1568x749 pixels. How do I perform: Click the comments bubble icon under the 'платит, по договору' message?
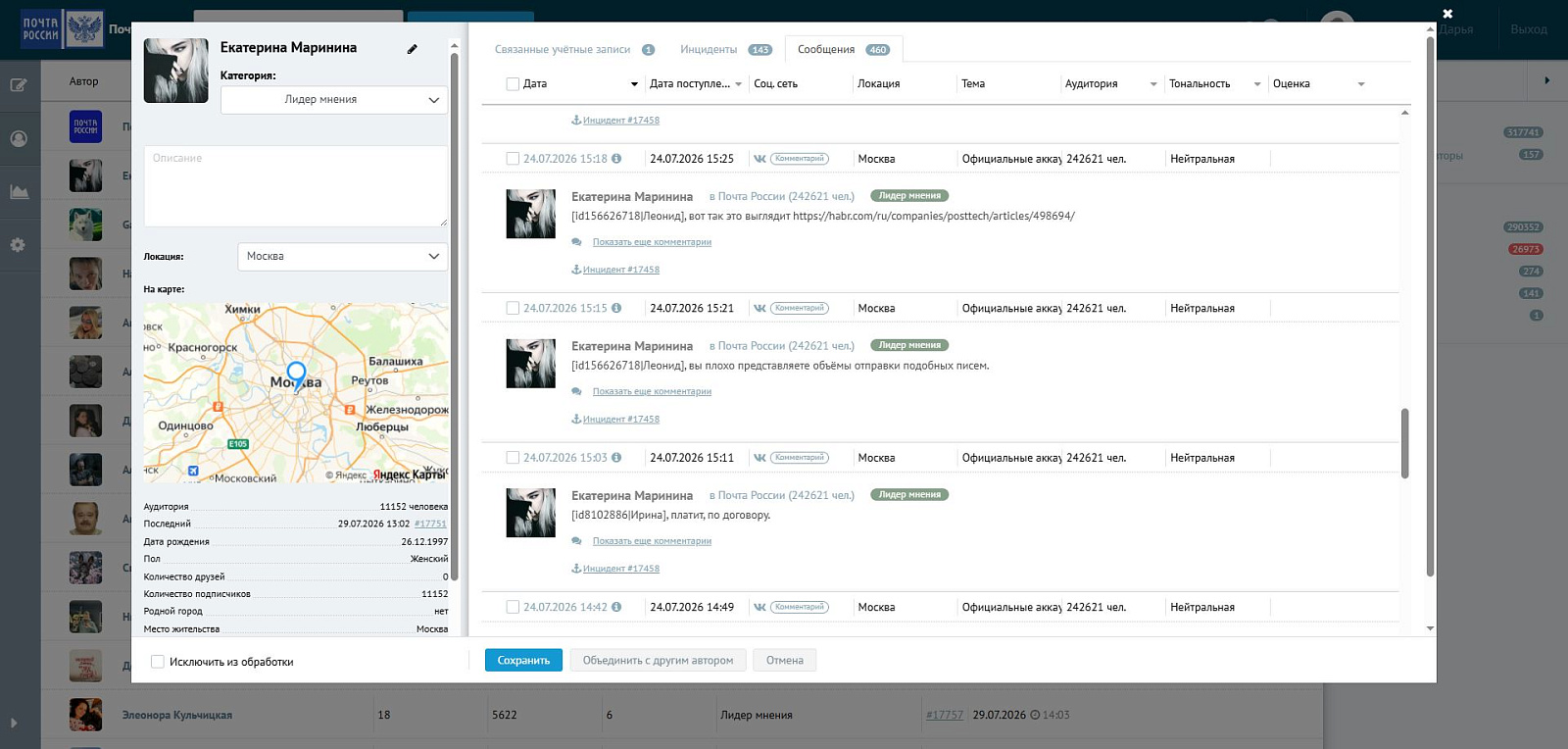(x=577, y=541)
